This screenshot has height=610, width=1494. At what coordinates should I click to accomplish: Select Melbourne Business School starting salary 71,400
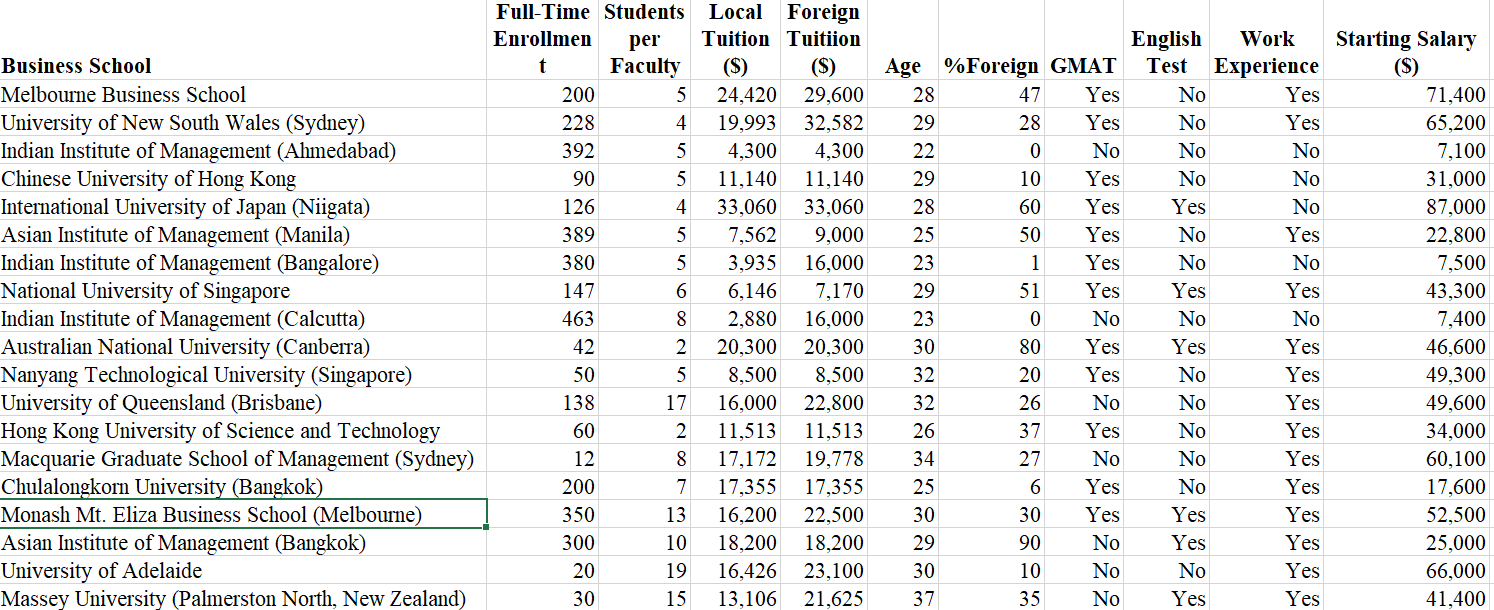(x=1406, y=95)
